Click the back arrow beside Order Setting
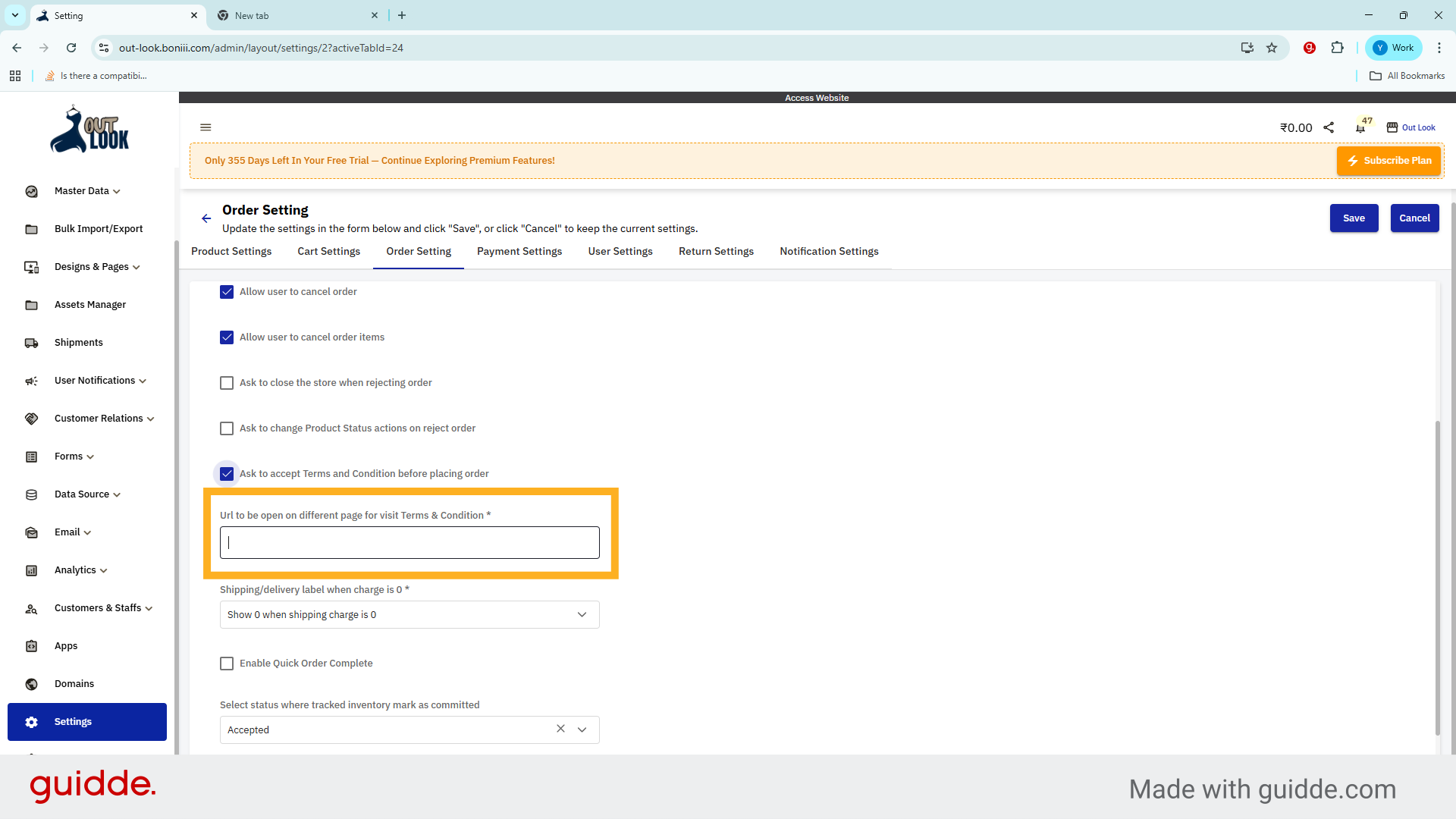The width and height of the screenshot is (1456, 819). tap(206, 218)
